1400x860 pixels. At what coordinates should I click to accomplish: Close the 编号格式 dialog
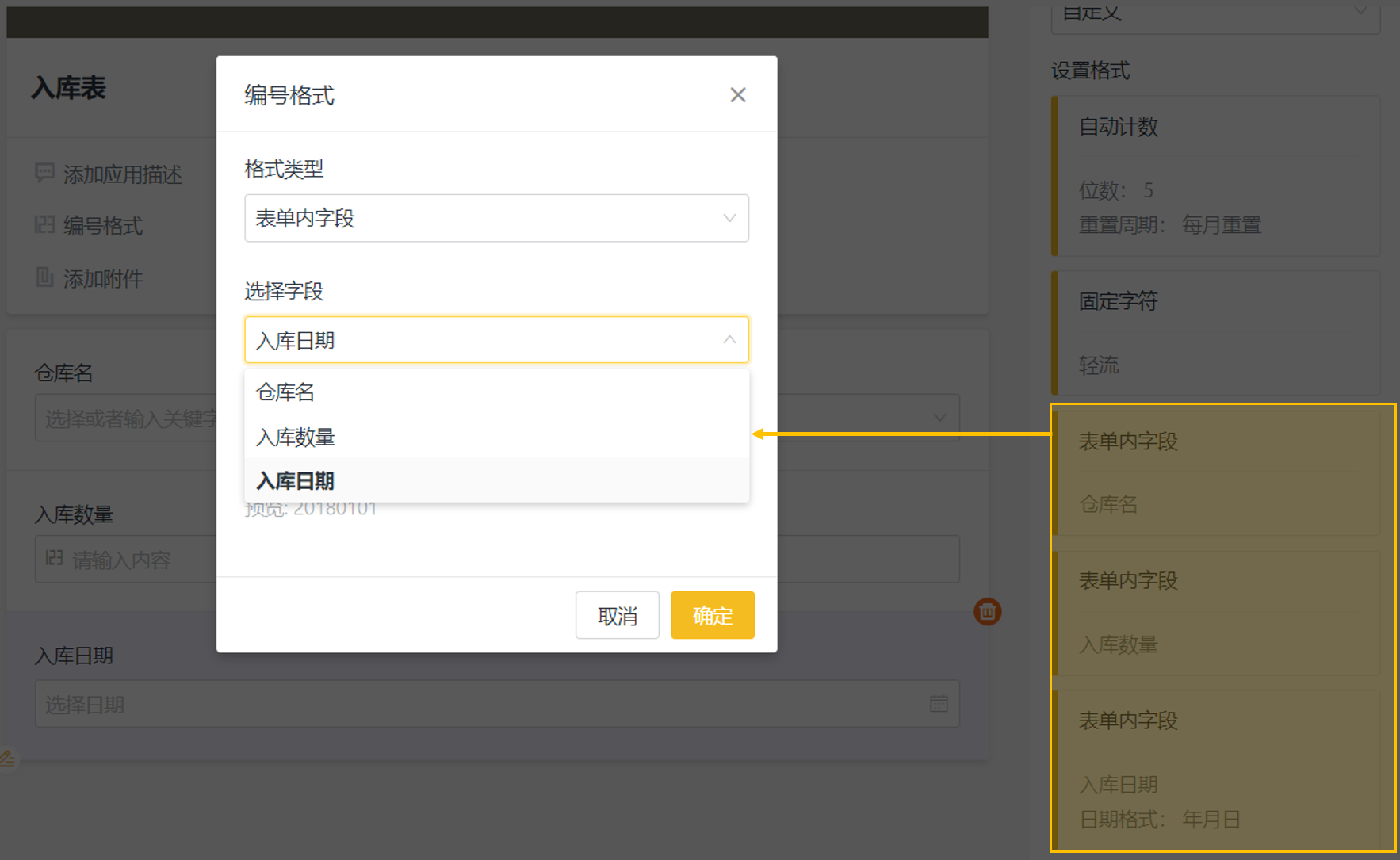[737, 95]
